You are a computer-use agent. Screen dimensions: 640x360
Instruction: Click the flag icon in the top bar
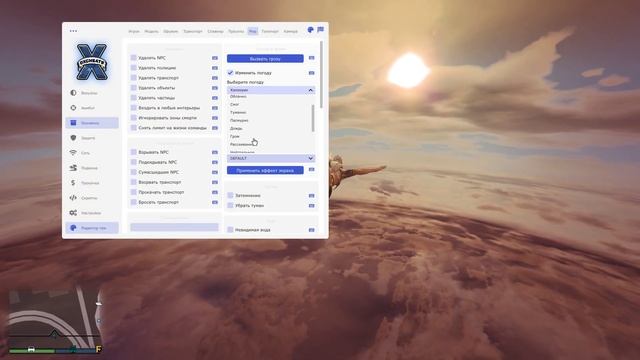[320, 30]
